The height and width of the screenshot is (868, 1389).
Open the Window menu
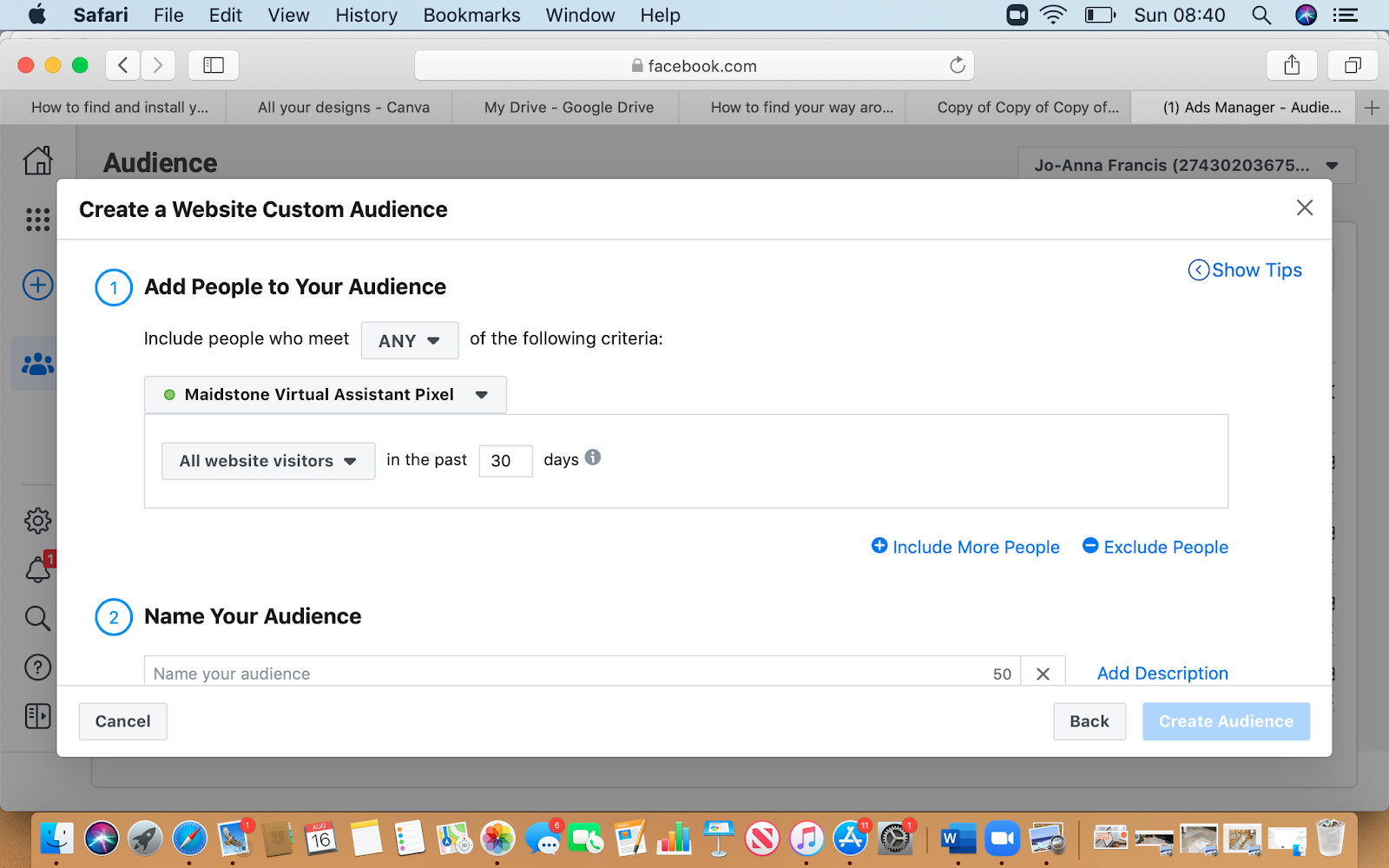580,15
